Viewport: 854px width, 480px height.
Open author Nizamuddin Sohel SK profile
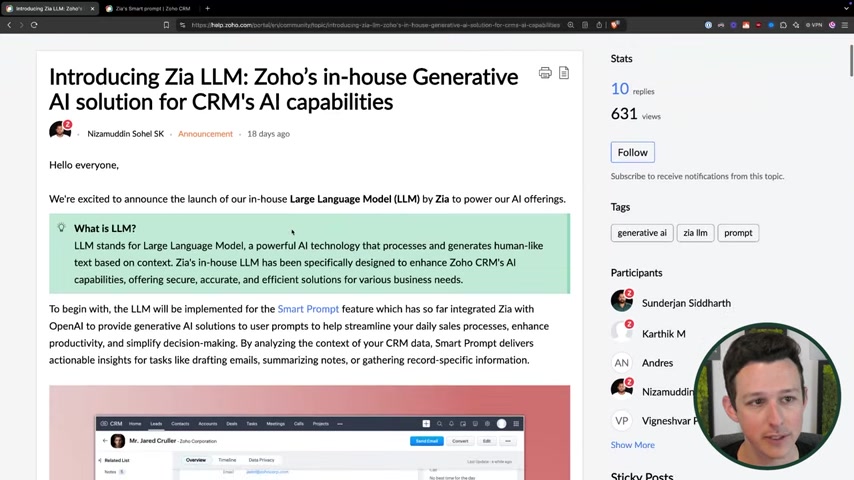(125, 133)
